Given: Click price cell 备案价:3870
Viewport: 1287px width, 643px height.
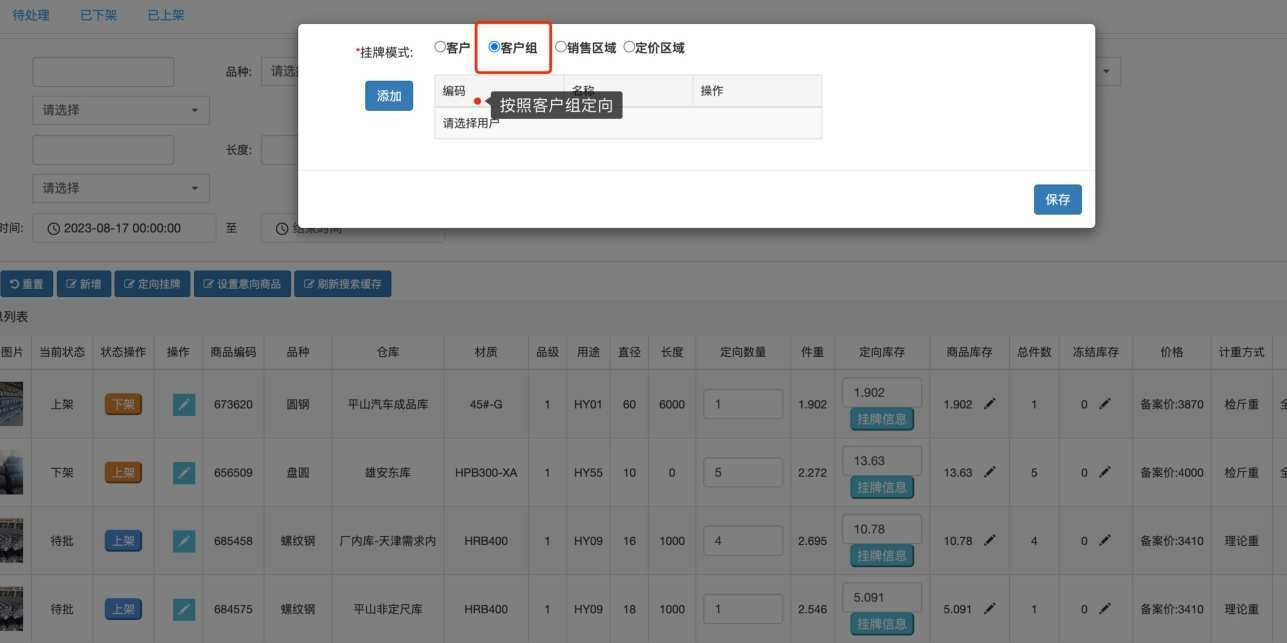Looking at the screenshot, I should [1172, 405].
